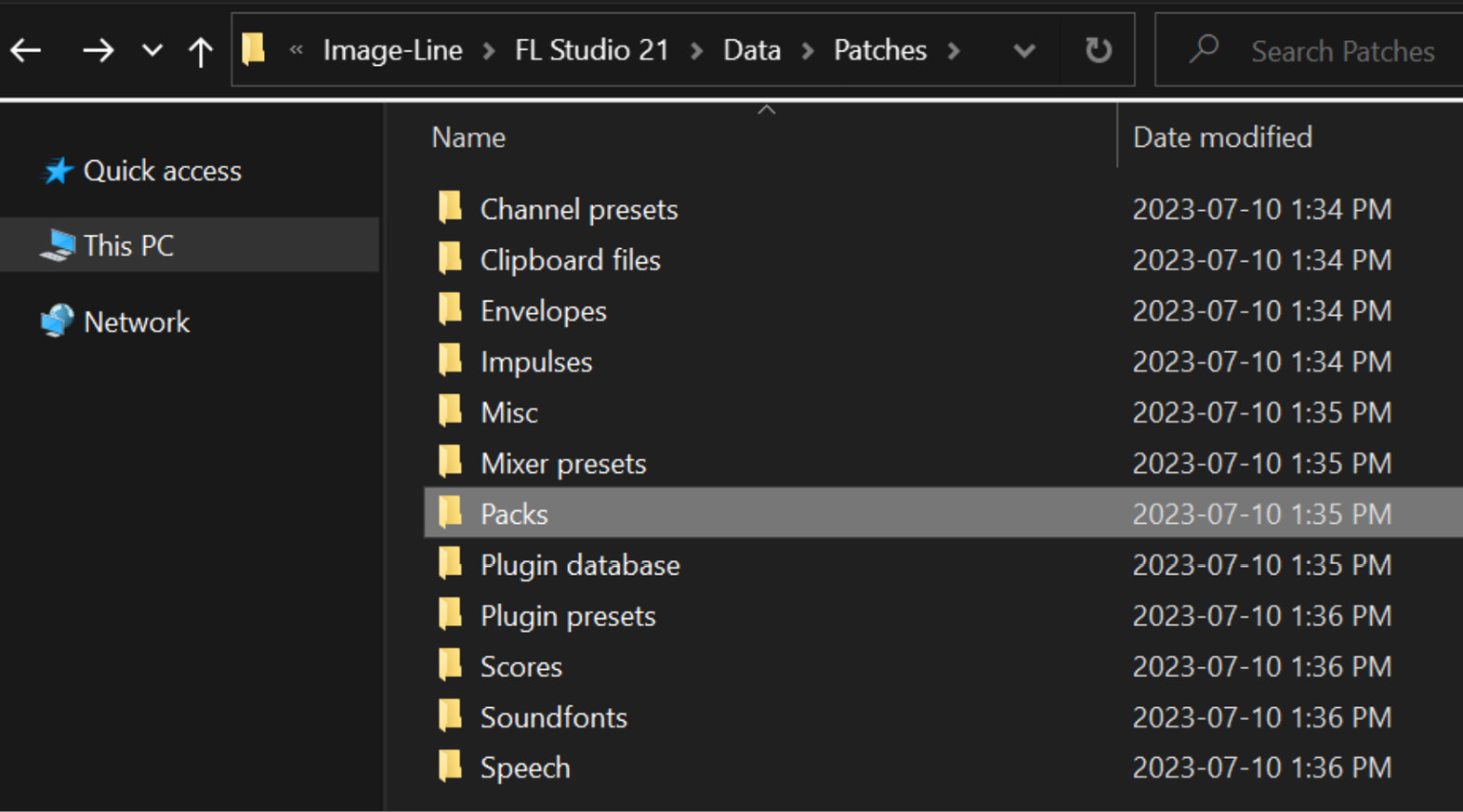Go back with the left arrow button
This screenshot has width=1463, height=812.
[x=26, y=50]
